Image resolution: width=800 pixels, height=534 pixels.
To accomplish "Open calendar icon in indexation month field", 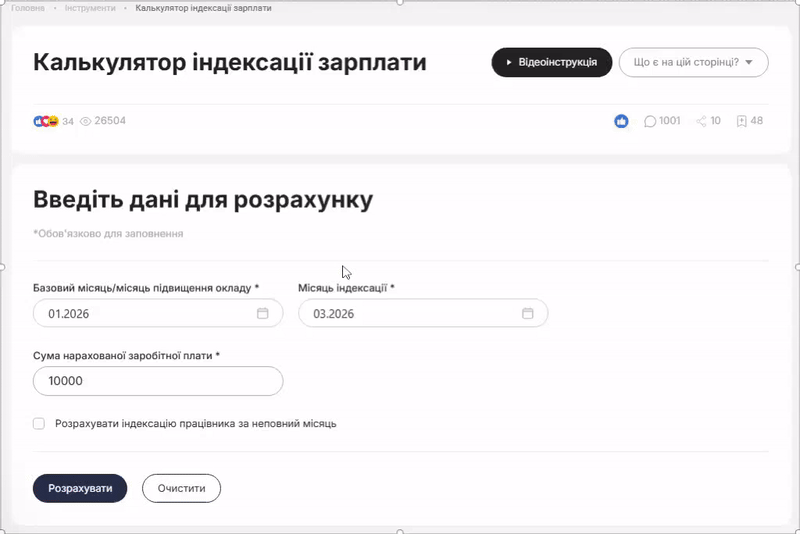I will pyautogui.click(x=528, y=313).
